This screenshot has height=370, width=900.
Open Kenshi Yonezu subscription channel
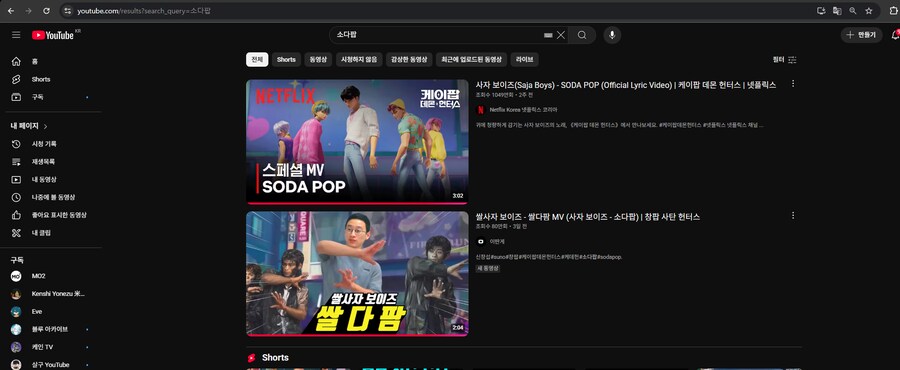(x=58, y=294)
